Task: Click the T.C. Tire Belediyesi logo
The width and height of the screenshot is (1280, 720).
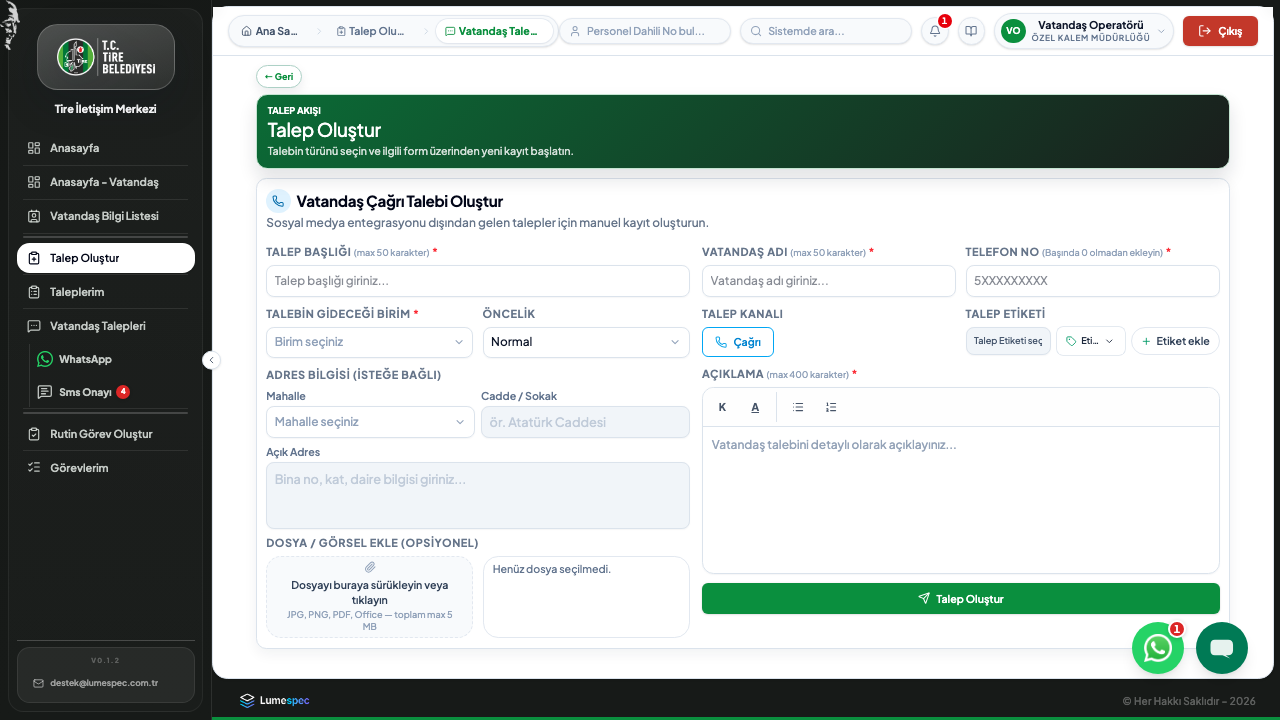Action: (106, 57)
